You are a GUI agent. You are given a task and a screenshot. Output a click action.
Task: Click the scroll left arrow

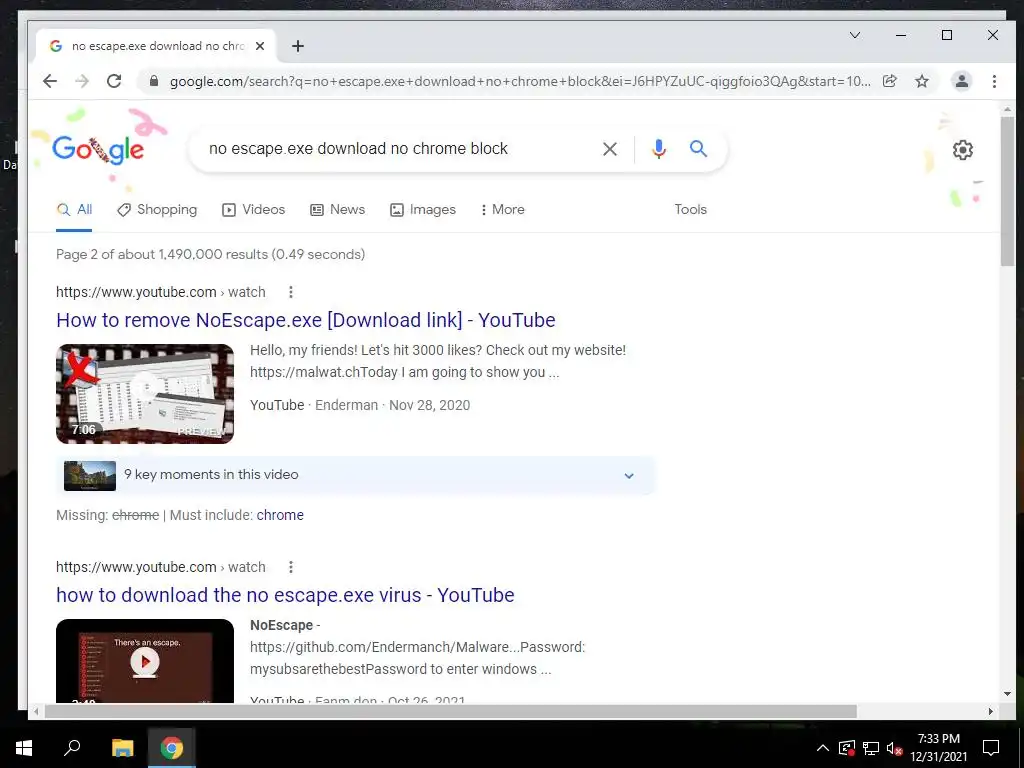point(36,711)
